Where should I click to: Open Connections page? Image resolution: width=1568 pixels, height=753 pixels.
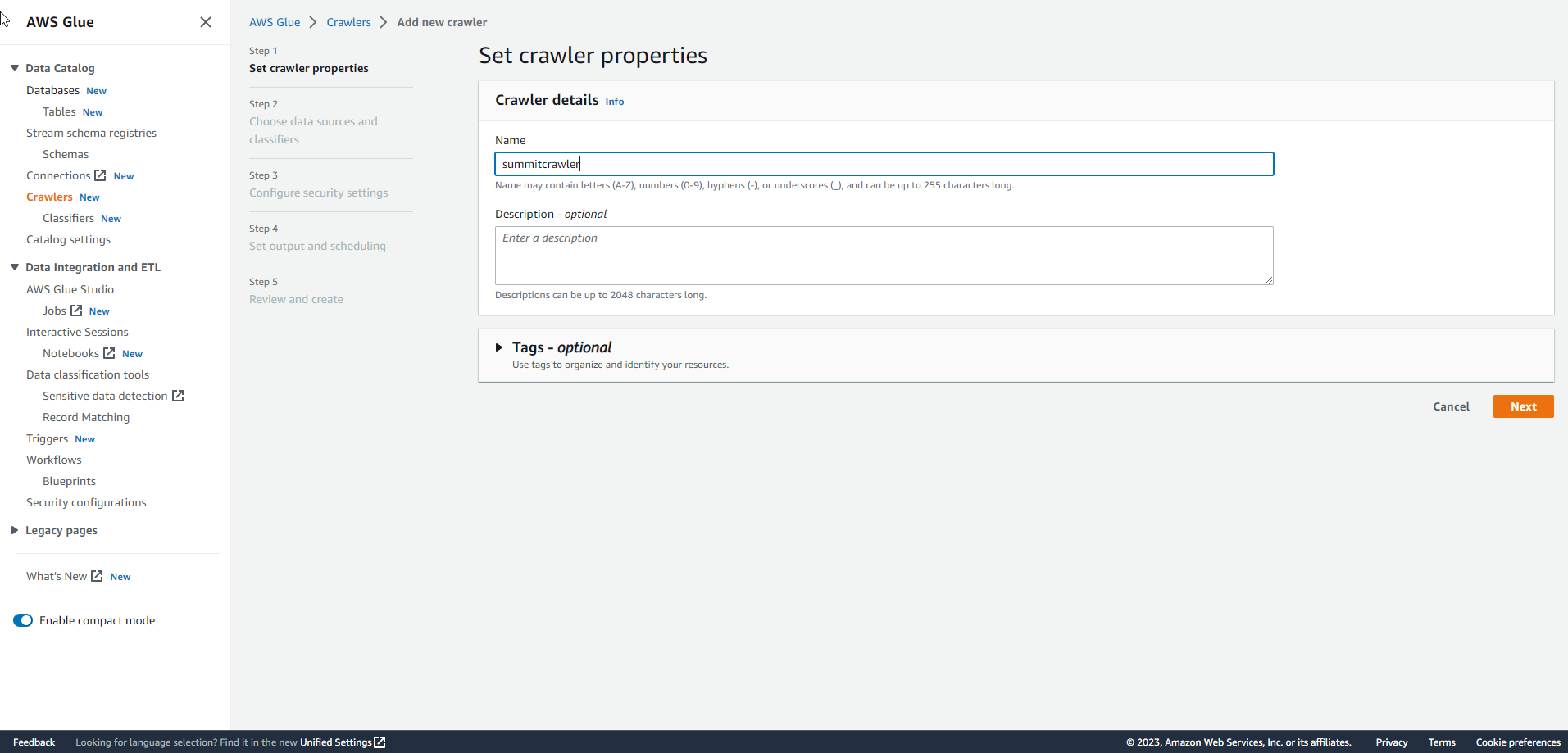tap(58, 175)
